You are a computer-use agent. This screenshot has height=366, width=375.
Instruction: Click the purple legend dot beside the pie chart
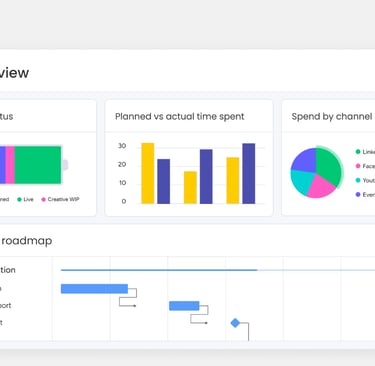[358, 194]
